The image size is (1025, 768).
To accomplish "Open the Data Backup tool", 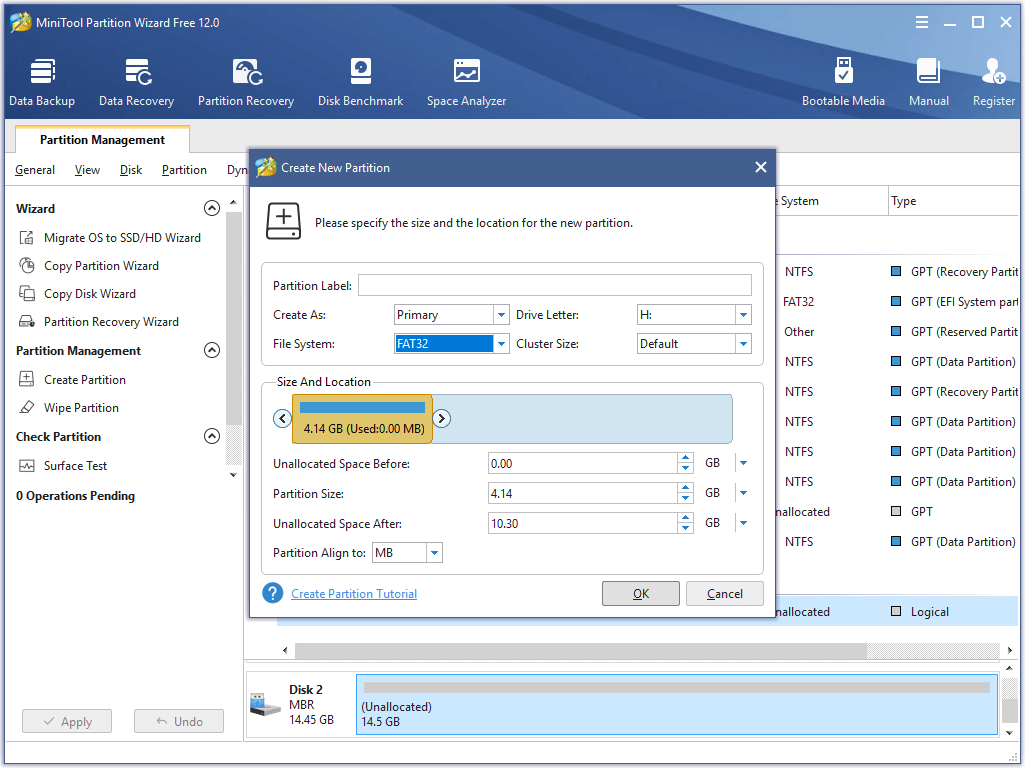I will 42,82.
